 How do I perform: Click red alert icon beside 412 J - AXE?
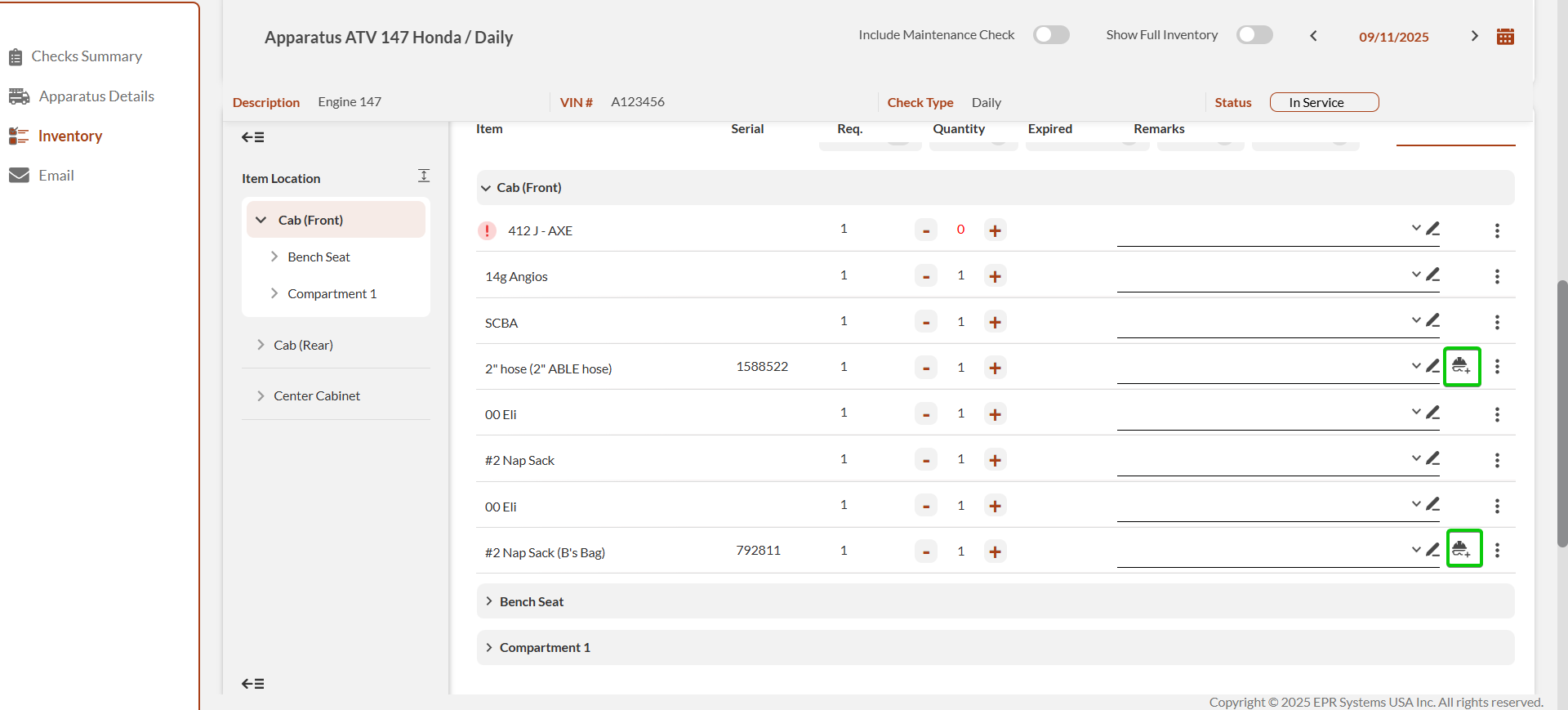(487, 231)
